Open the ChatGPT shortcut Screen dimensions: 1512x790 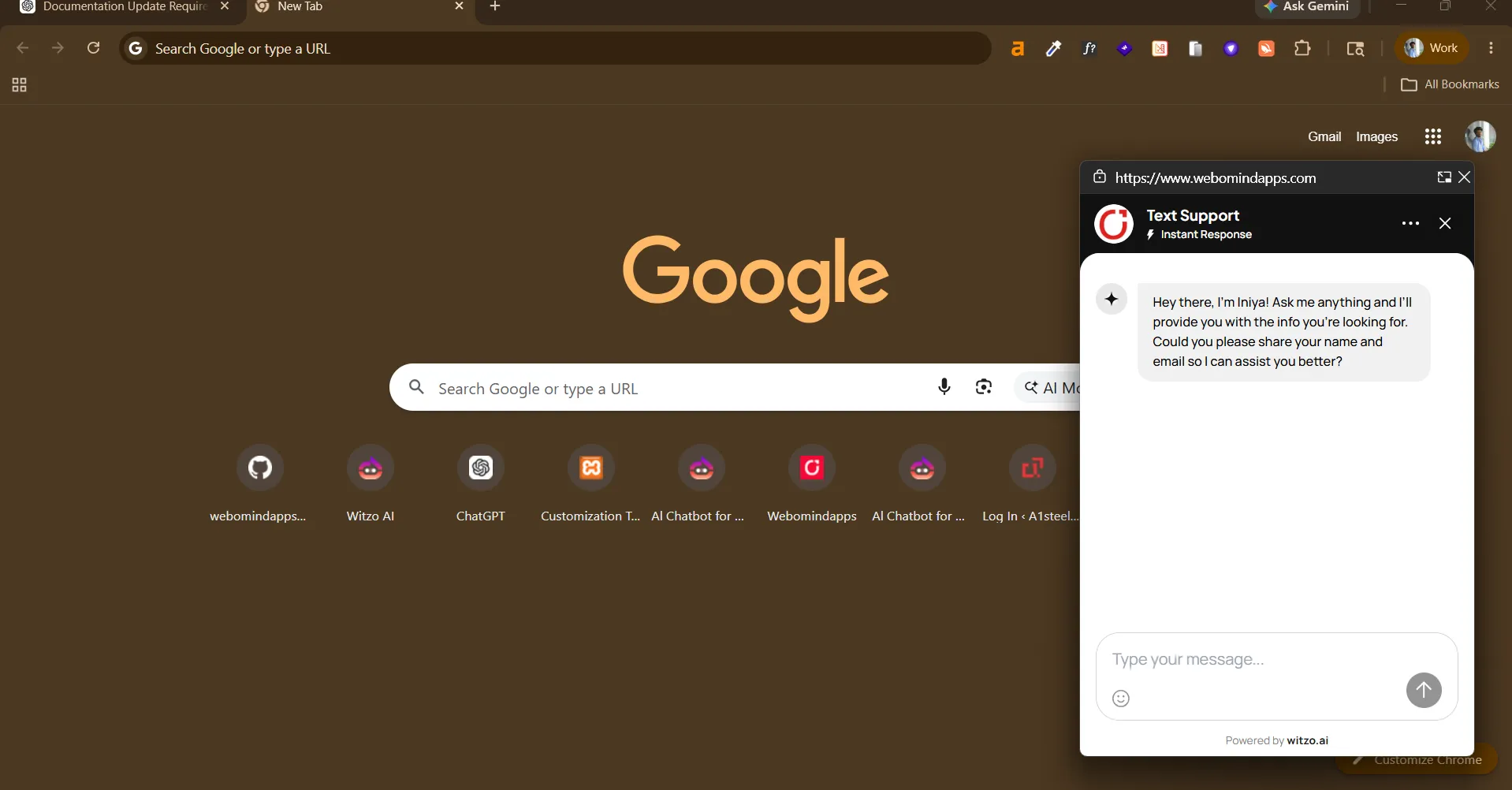(x=481, y=483)
